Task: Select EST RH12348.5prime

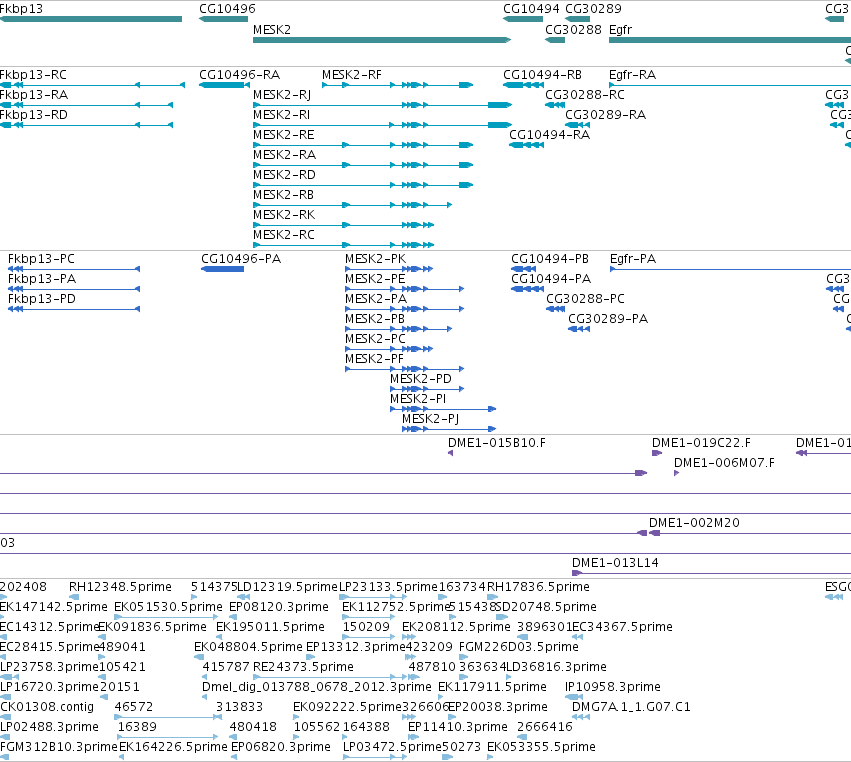Action: (120, 587)
